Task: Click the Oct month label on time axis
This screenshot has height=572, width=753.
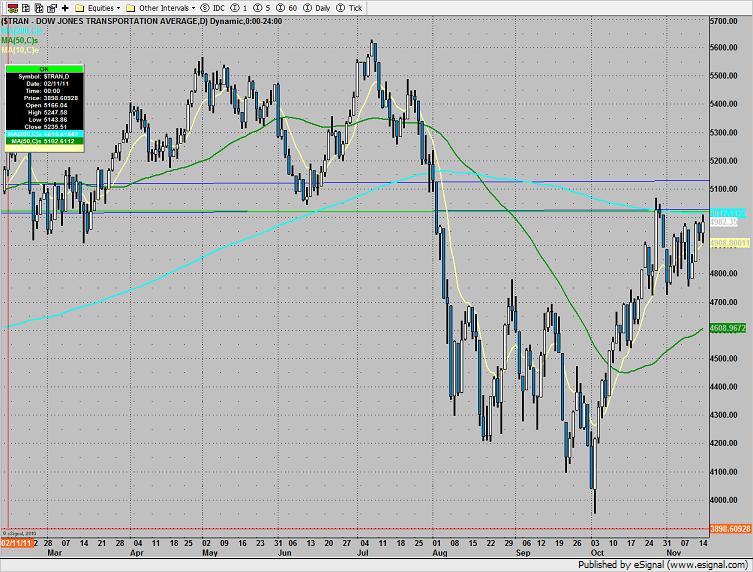Action: point(597,553)
